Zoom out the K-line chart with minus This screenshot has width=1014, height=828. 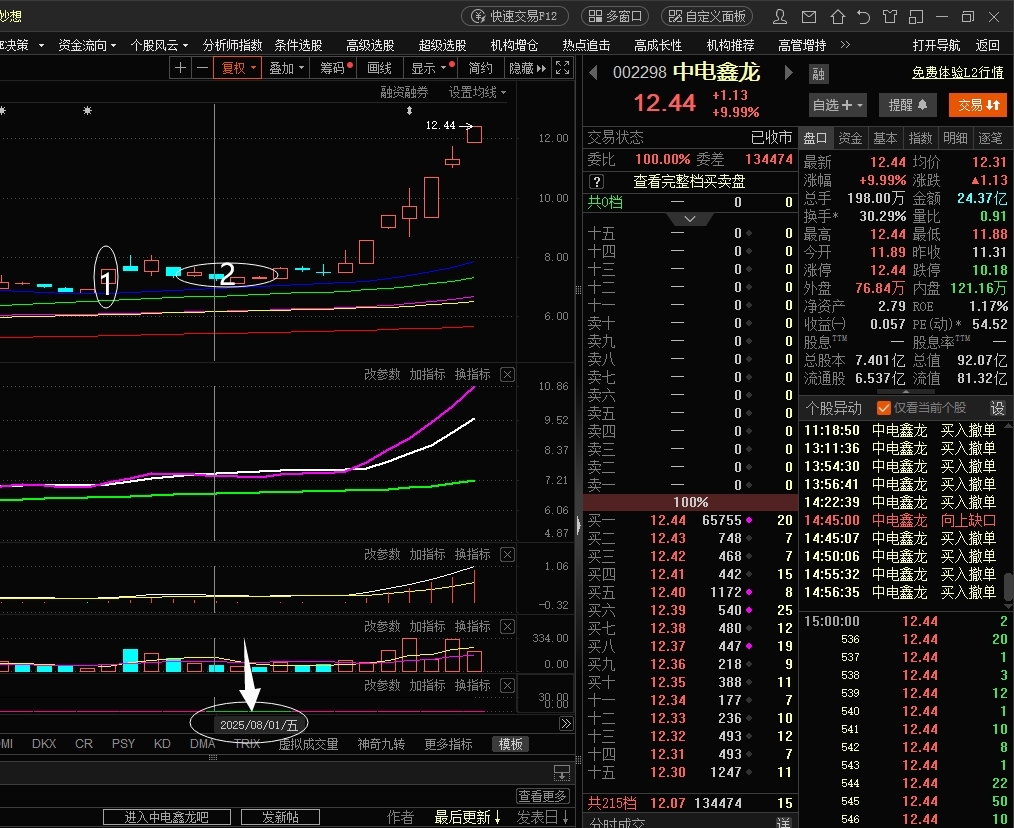(202, 68)
